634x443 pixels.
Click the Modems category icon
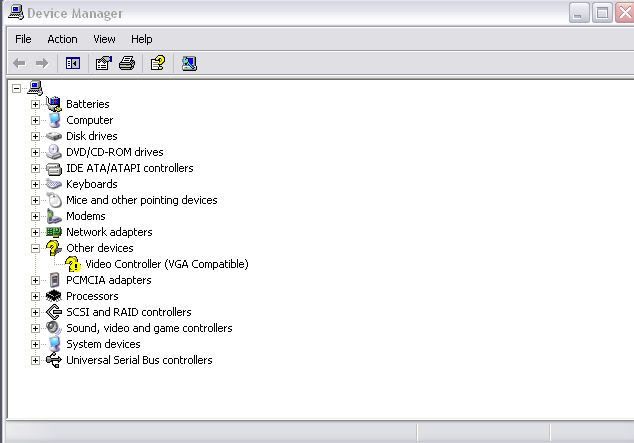[x=53, y=216]
